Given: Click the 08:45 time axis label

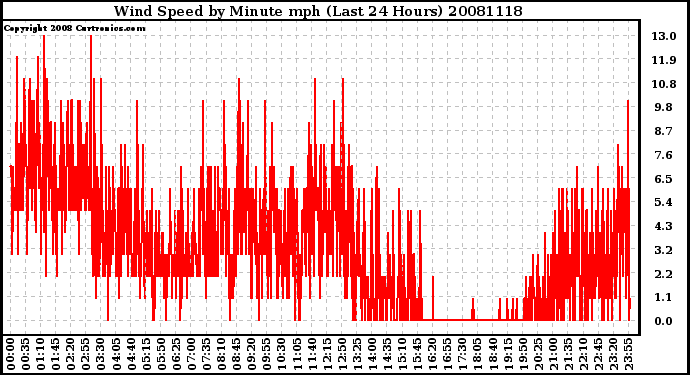Looking at the screenshot, I should coord(236,354).
